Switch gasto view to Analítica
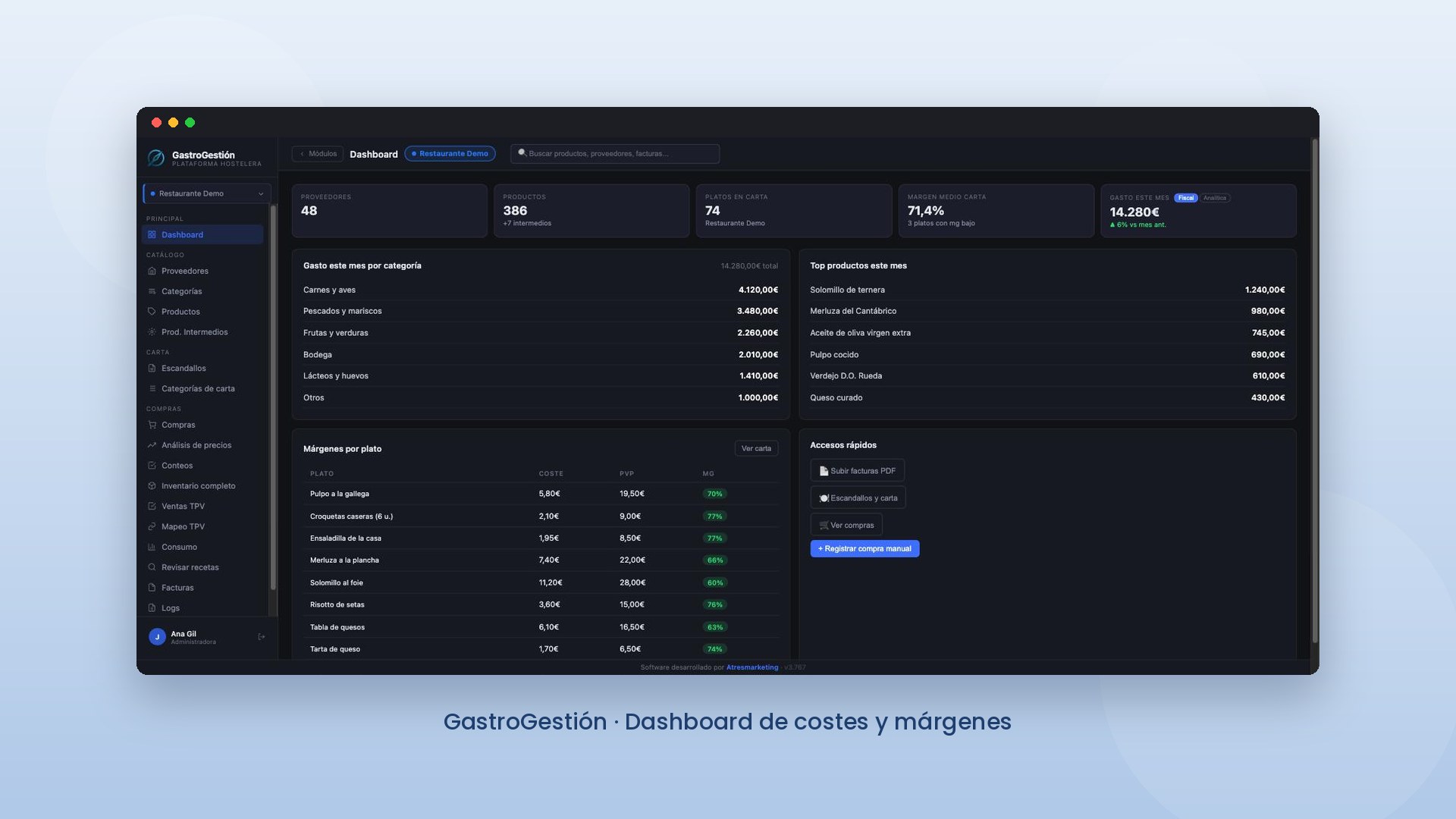1456x819 pixels. click(1214, 198)
